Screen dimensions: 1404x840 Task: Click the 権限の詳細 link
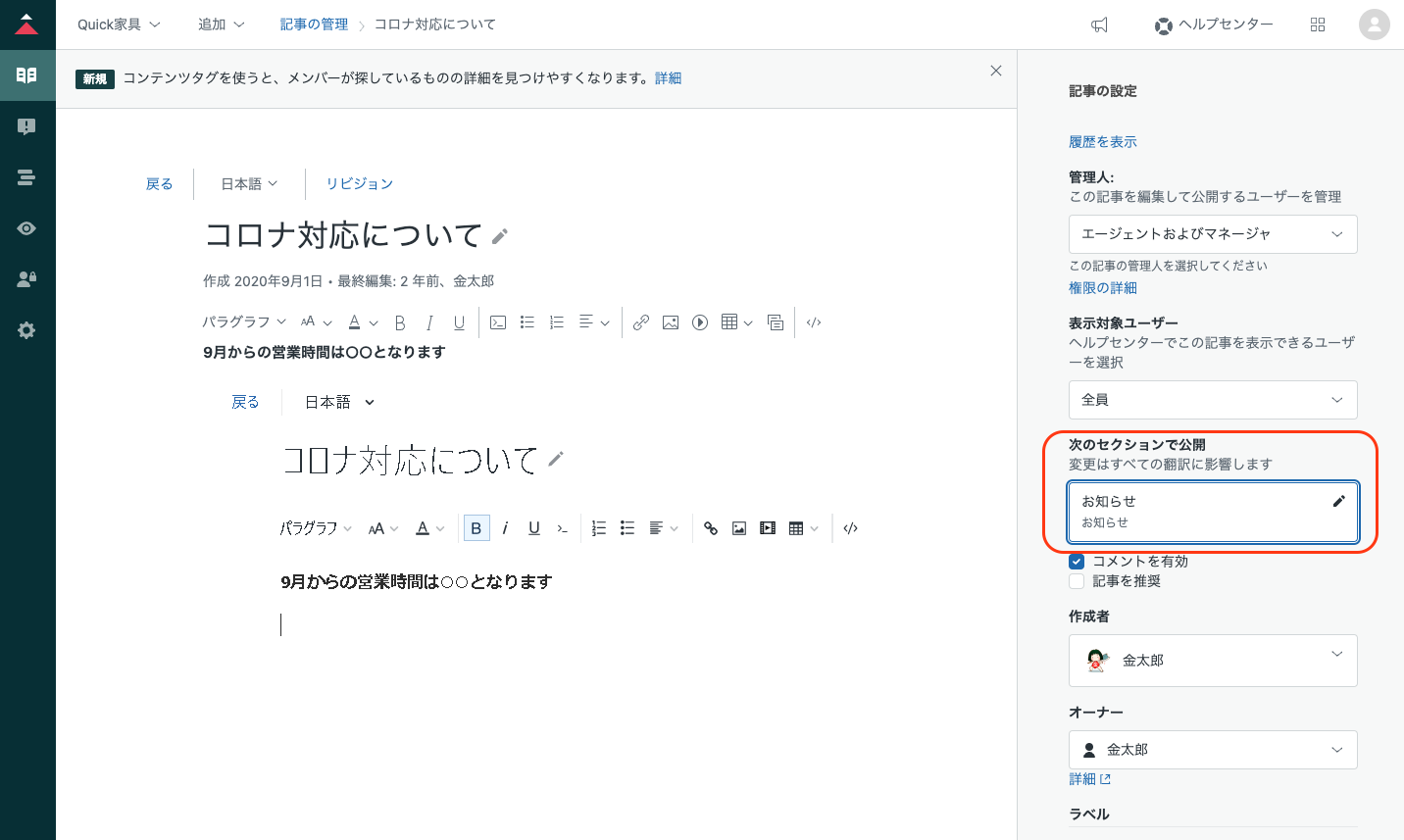pyautogui.click(x=1103, y=288)
